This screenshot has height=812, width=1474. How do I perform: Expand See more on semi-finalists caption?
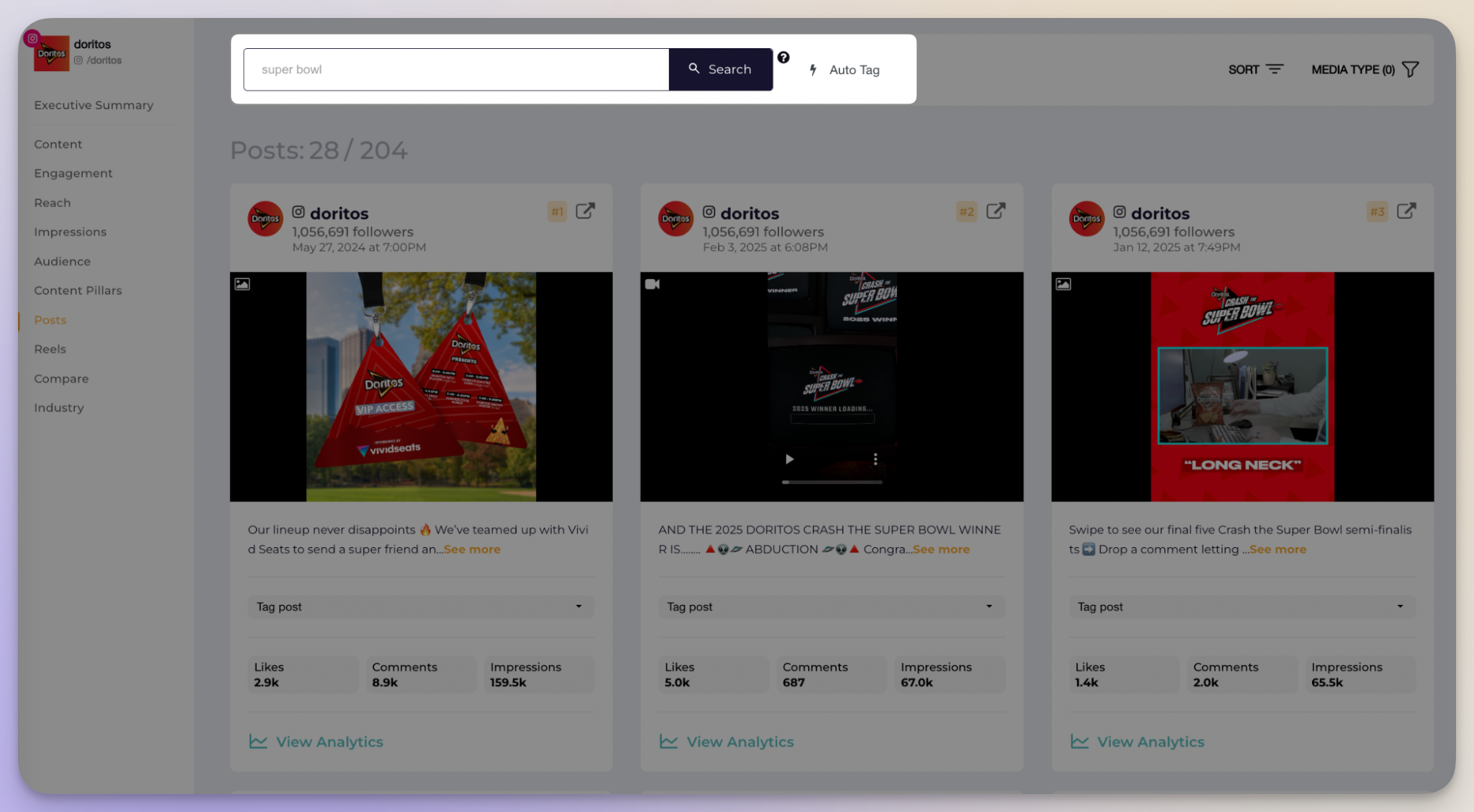(x=1278, y=549)
